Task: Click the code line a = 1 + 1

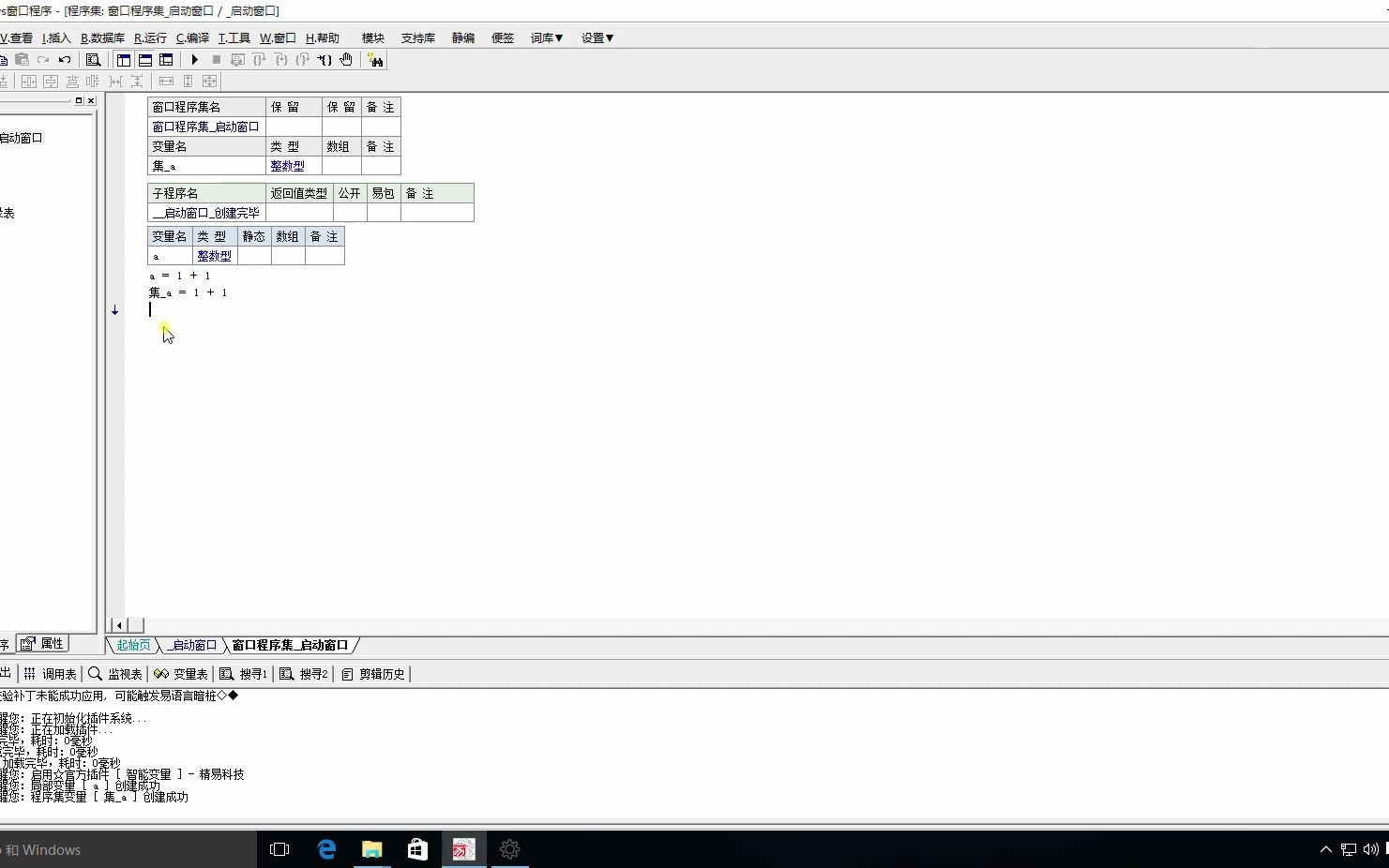Action: (180, 276)
